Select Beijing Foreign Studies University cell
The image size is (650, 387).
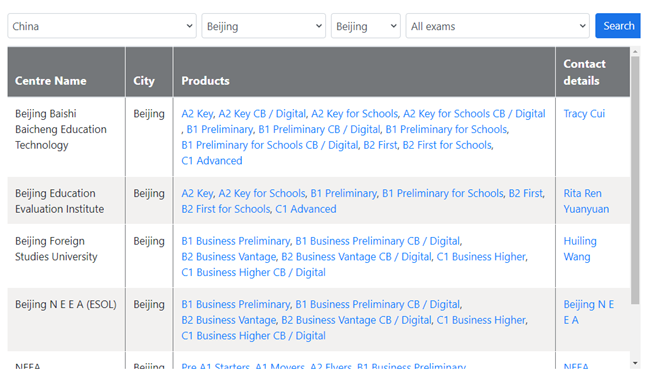pos(66,256)
